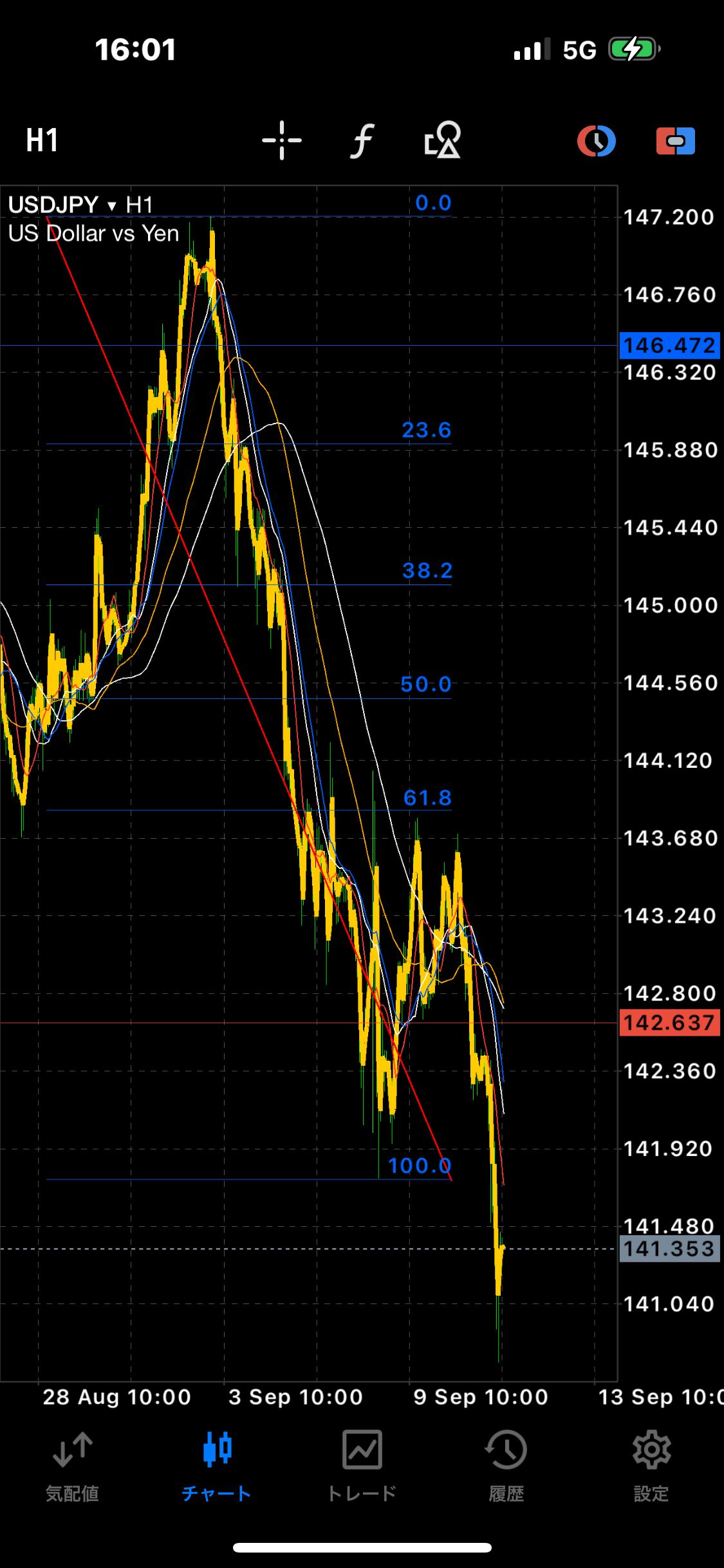The width and height of the screenshot is (724, 1568).
Task: Tap the 146.760 price axis label
Action: [x=670, y=295]
